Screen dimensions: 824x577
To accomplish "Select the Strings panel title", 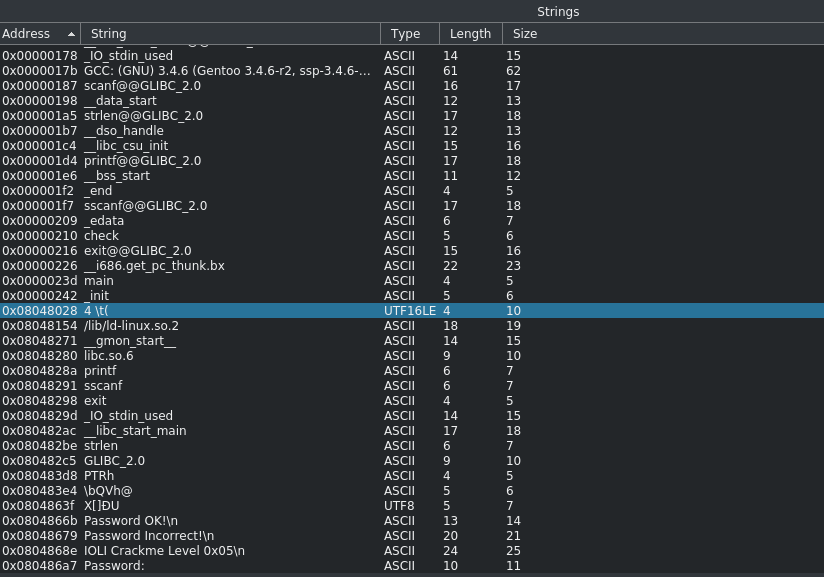I will click(558, 12).
